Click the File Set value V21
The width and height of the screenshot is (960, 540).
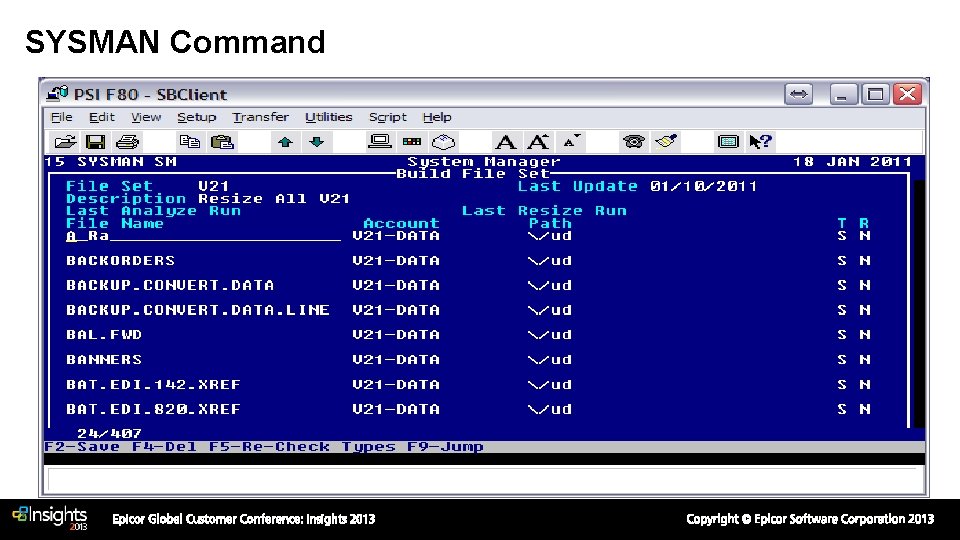click(x=214, y=186)
